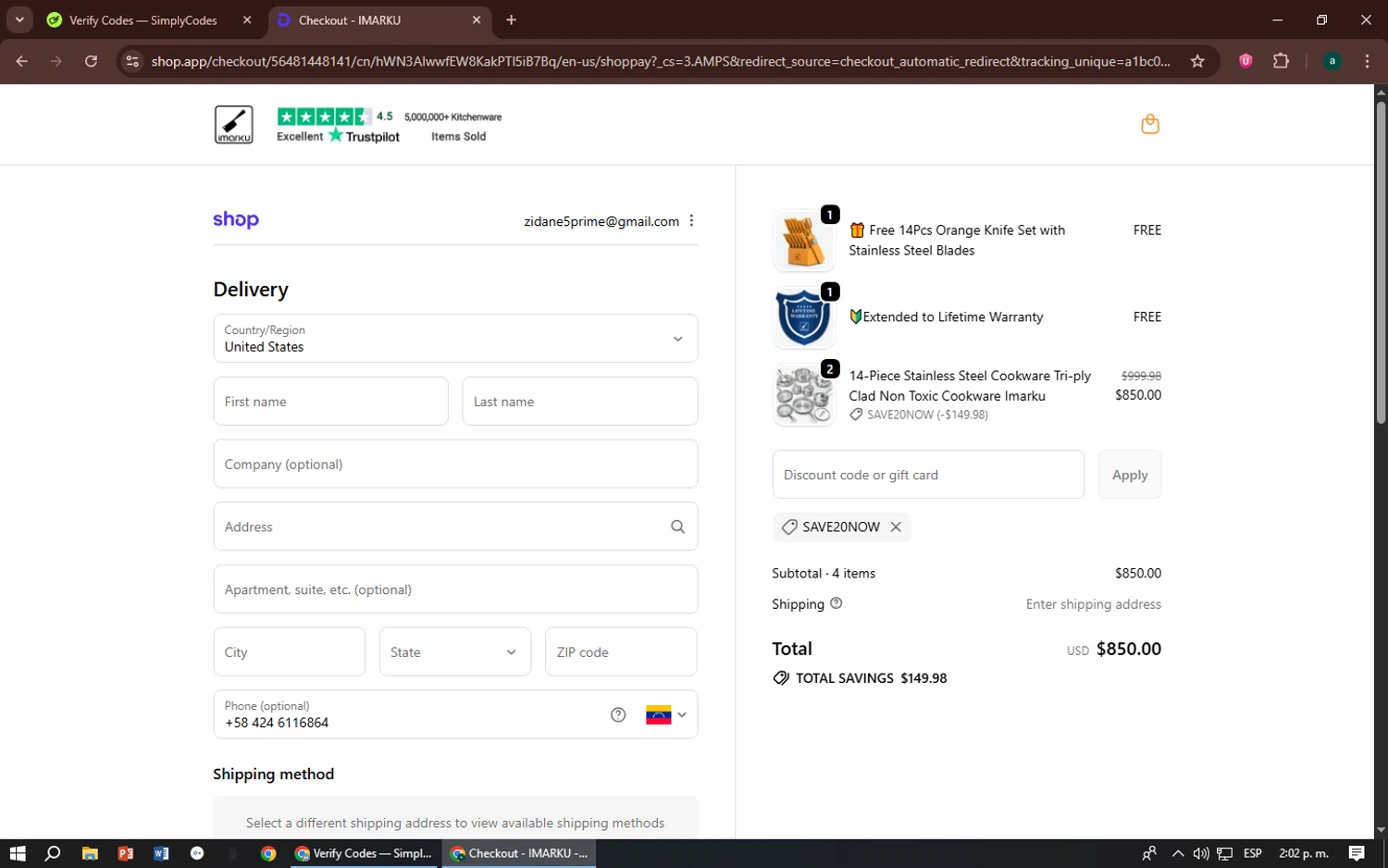This screenshot has height=868, width=1388.
Task: Click the Orange Knife Set thumbnail
Action: [803, 240]
